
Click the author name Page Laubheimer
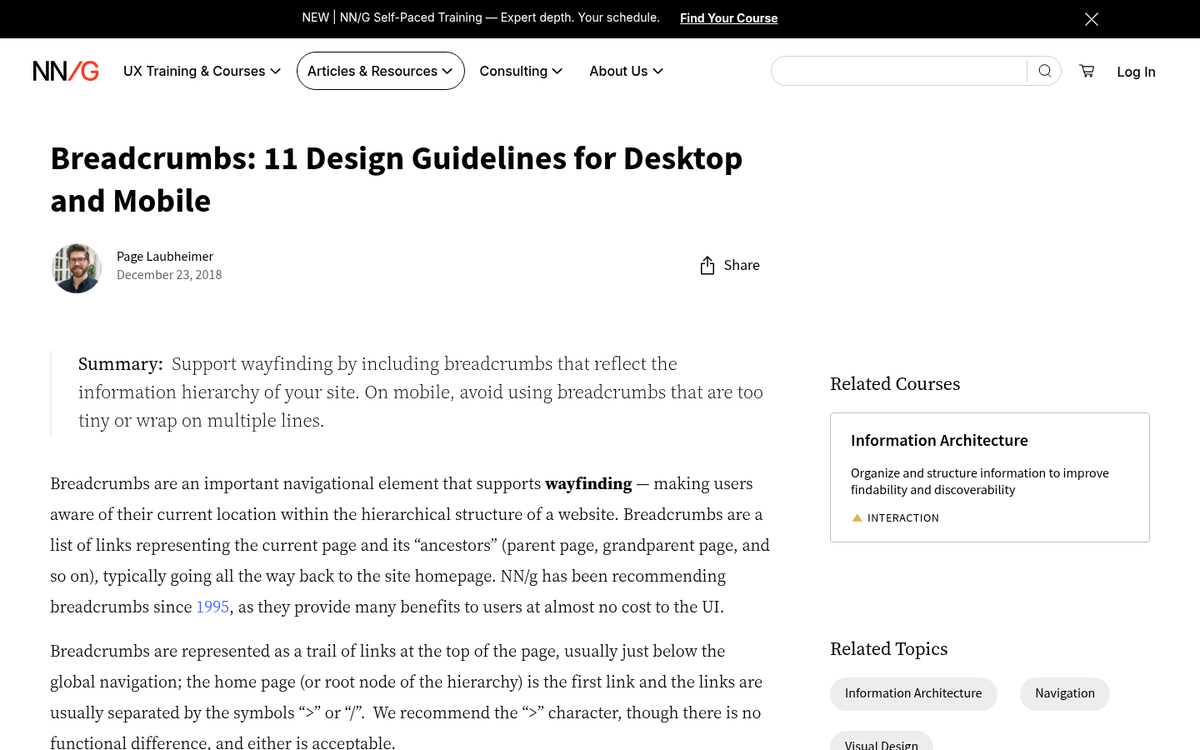(x=164, y=256)
